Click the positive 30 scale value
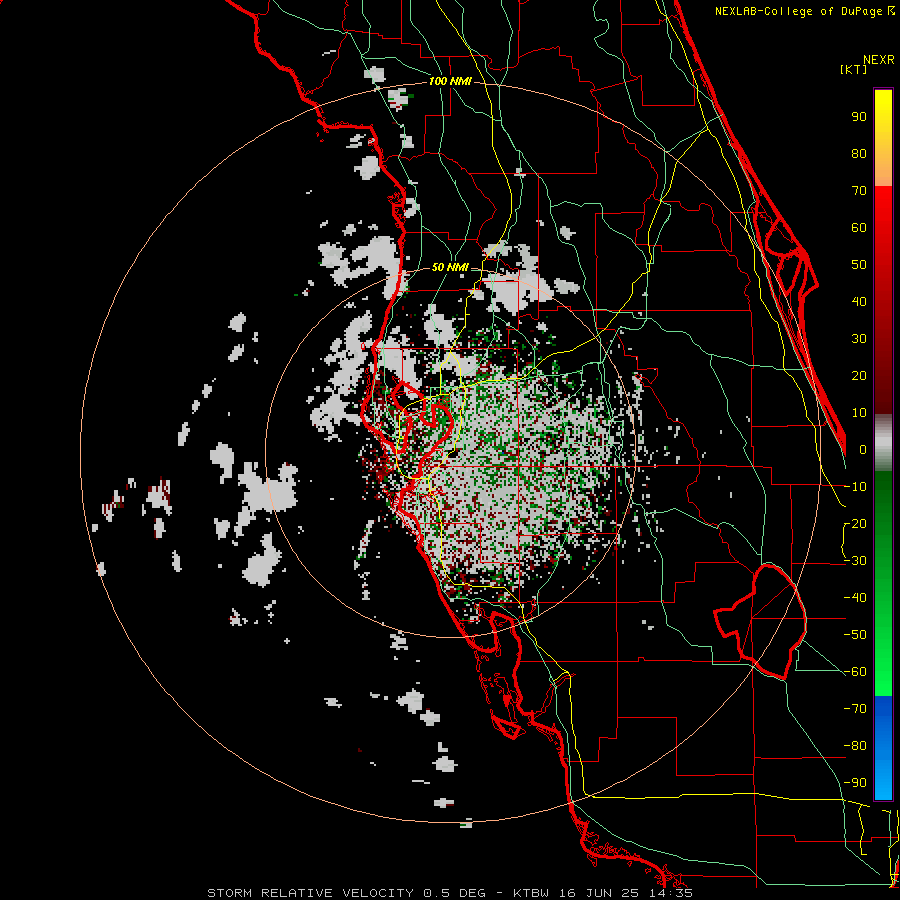The width and height of the screenshot is (900, 900). (x=859, y=339)
